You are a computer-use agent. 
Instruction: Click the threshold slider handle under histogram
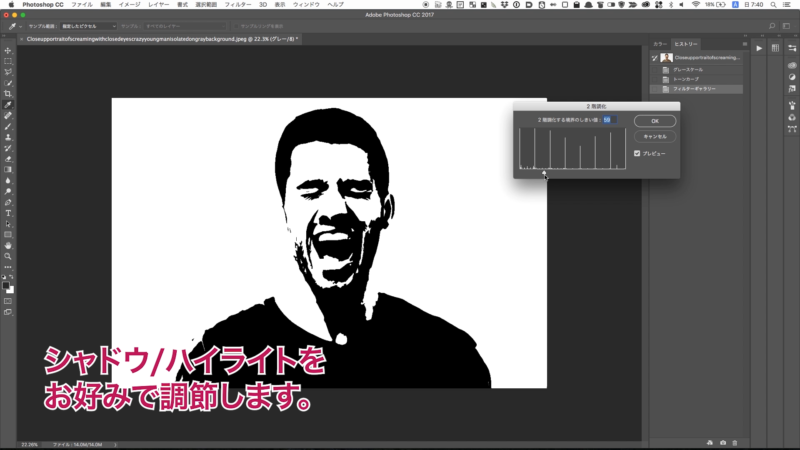pos(544,173)
